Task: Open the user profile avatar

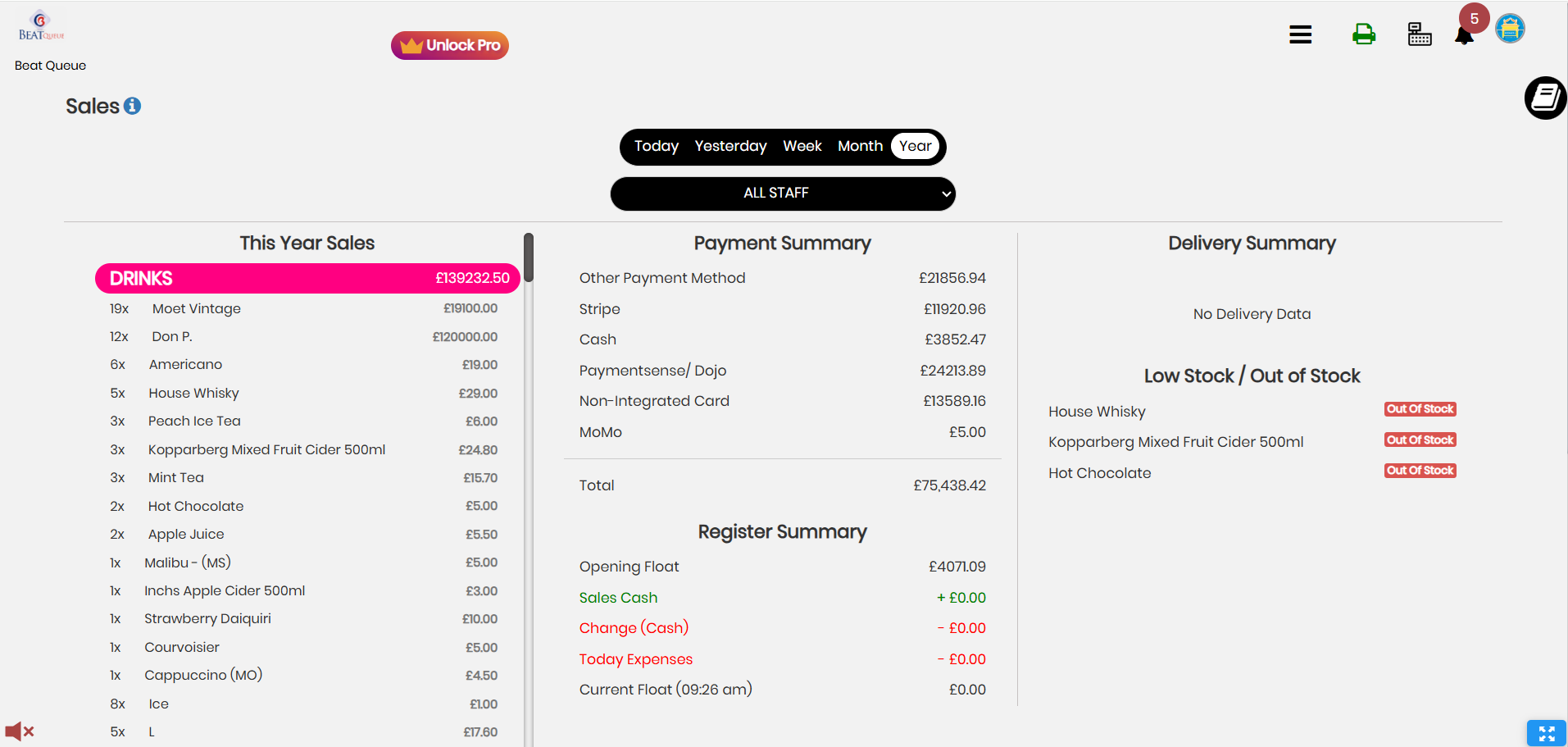Action: [x=1510, y=29]
